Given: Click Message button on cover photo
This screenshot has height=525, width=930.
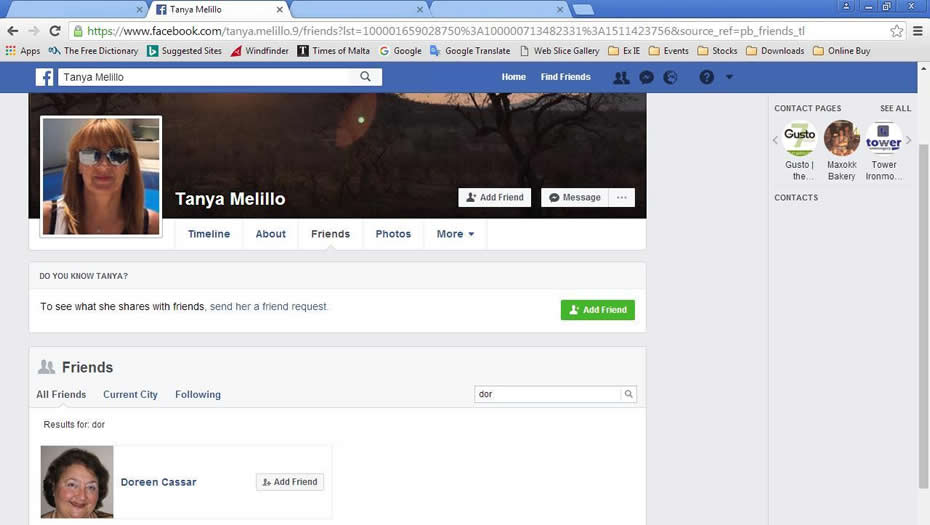Looking at the screenshot, I should [575, 198].
